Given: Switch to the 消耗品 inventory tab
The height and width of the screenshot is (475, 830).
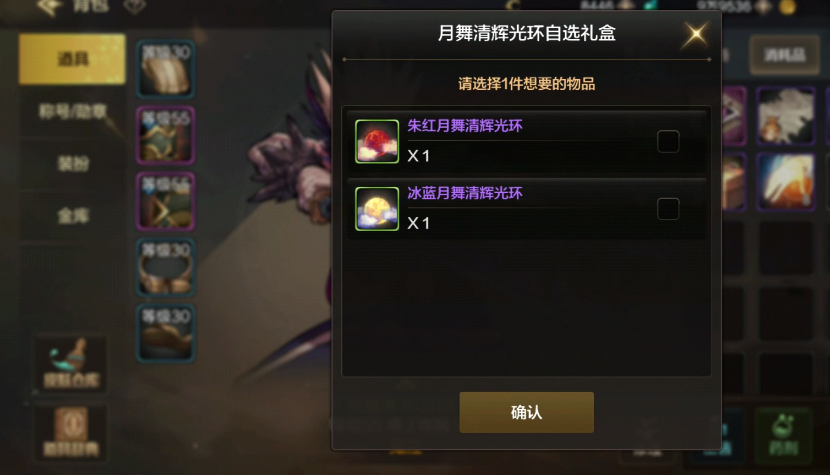Looking at the screenshot, I should (x=784, y=55).
